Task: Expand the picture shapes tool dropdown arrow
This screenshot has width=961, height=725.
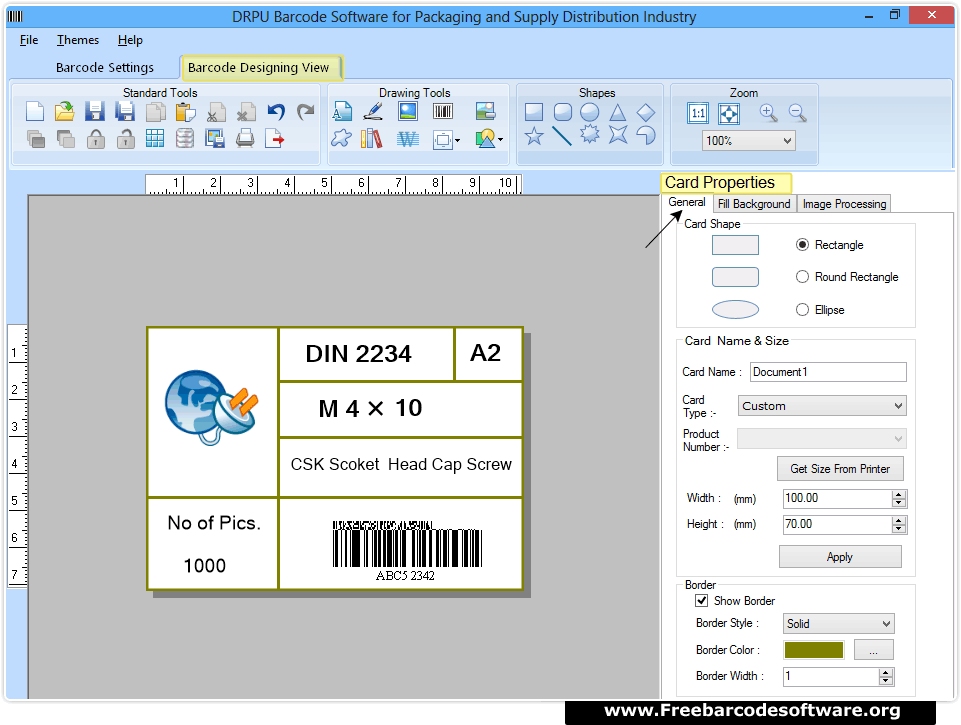Action: coord(501,140)
